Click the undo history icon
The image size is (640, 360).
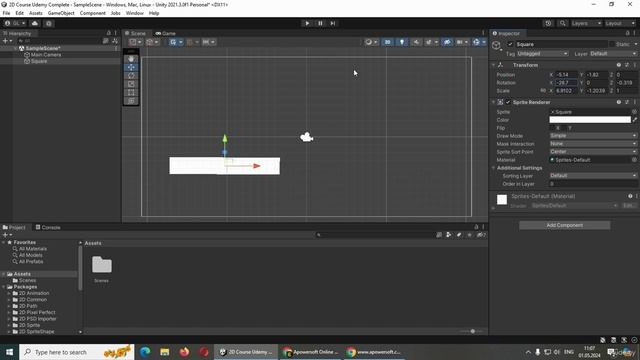coord(548,23)
